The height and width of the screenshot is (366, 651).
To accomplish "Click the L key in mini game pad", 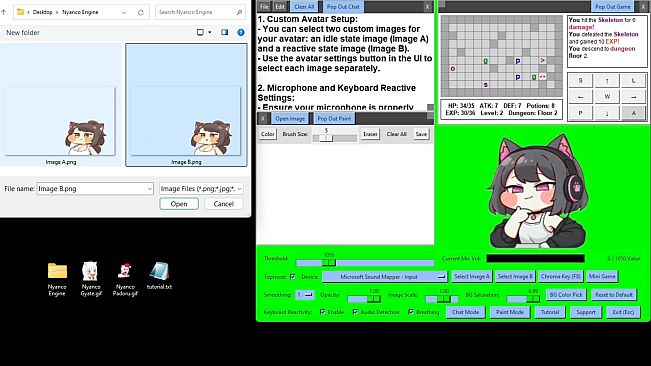I will click(x=633, y=81).
